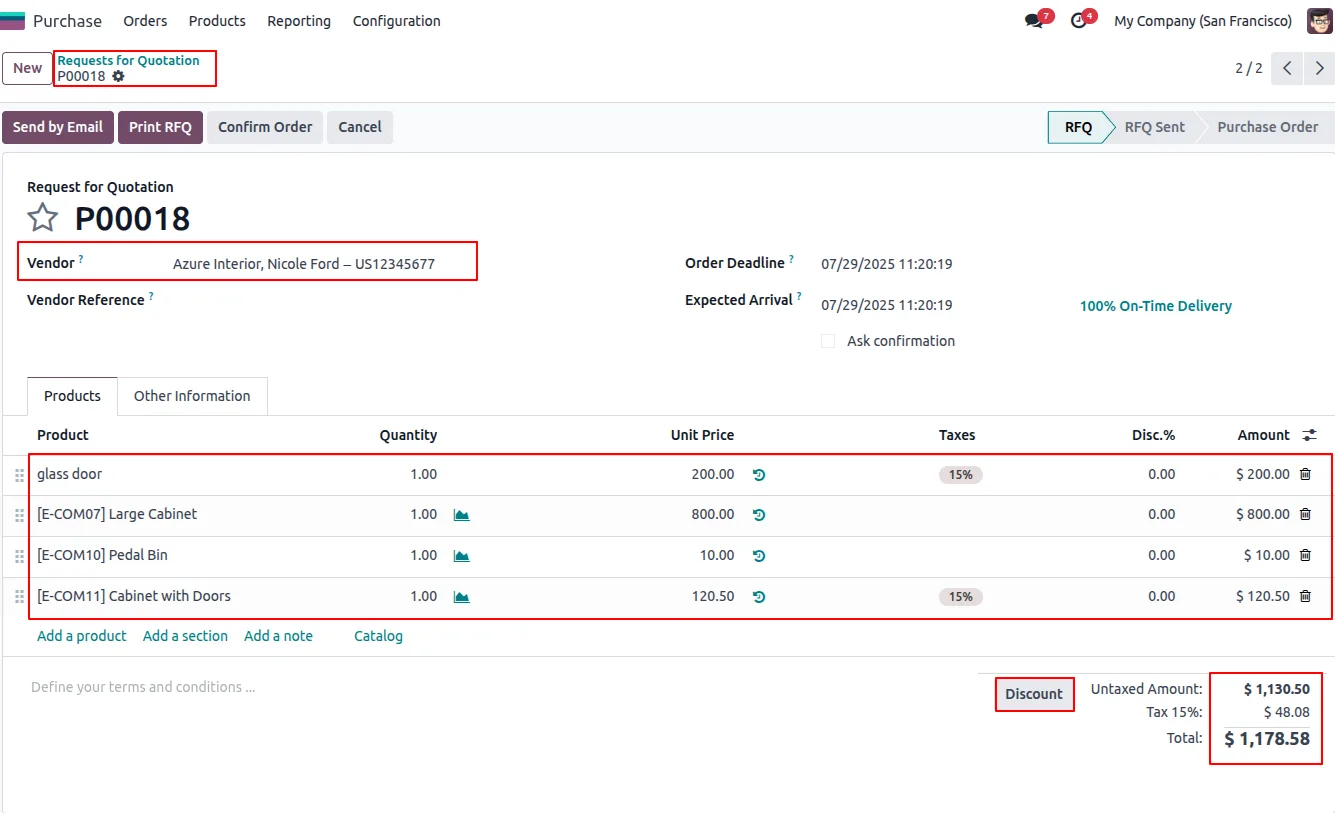Open the conversations messages icon

click(1034, 21)
